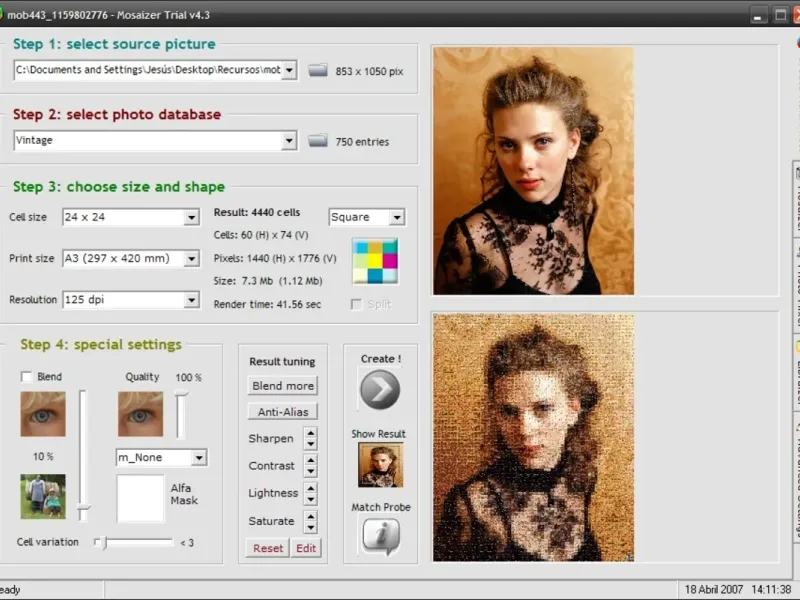Click the browse icon beside source picture path
Viewport: 800px width, 600px height.
[318, 70]
